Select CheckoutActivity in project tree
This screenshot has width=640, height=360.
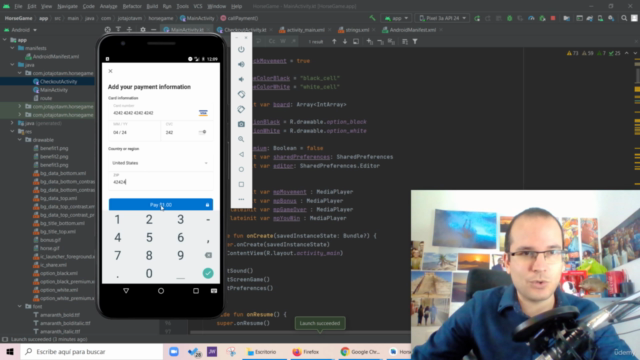[58, 82]
